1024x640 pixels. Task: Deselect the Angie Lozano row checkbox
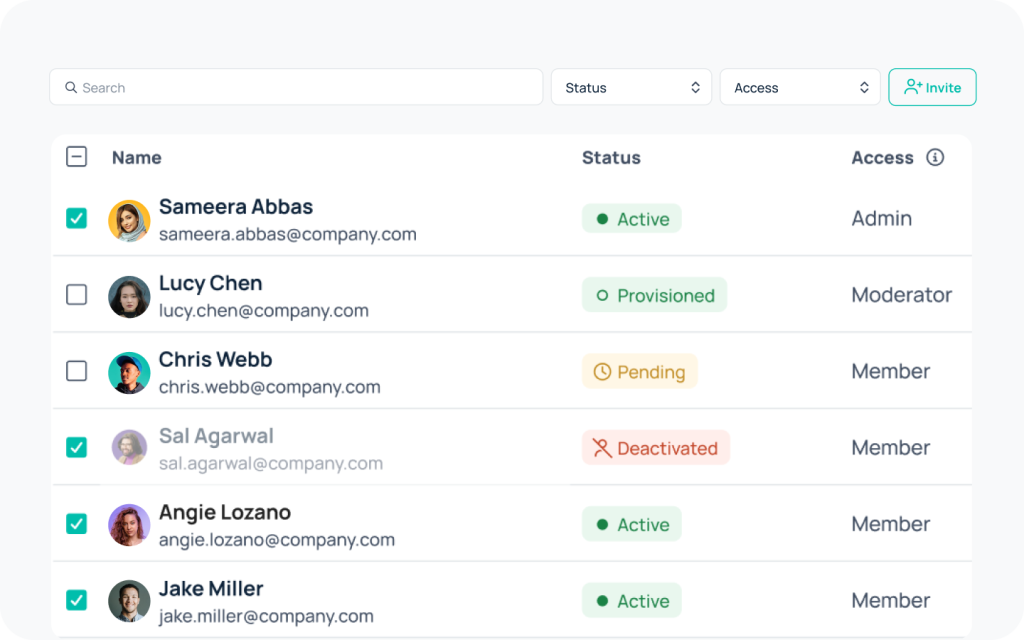[x=76, y=524]
